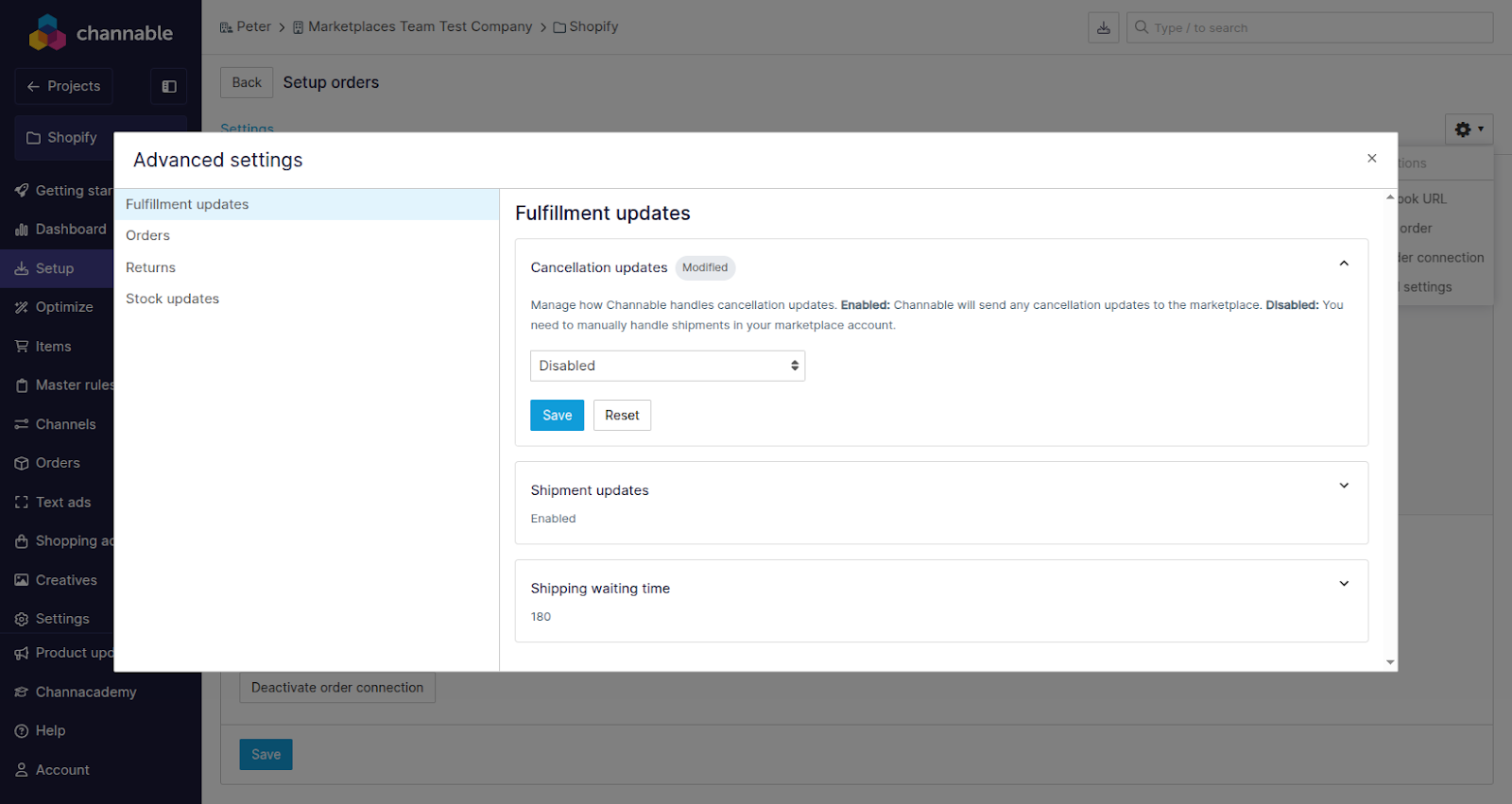Screen dimensions: 1512x804
Task: Toggle the sidebar collapse icon
Action: (x=169, y=86)
